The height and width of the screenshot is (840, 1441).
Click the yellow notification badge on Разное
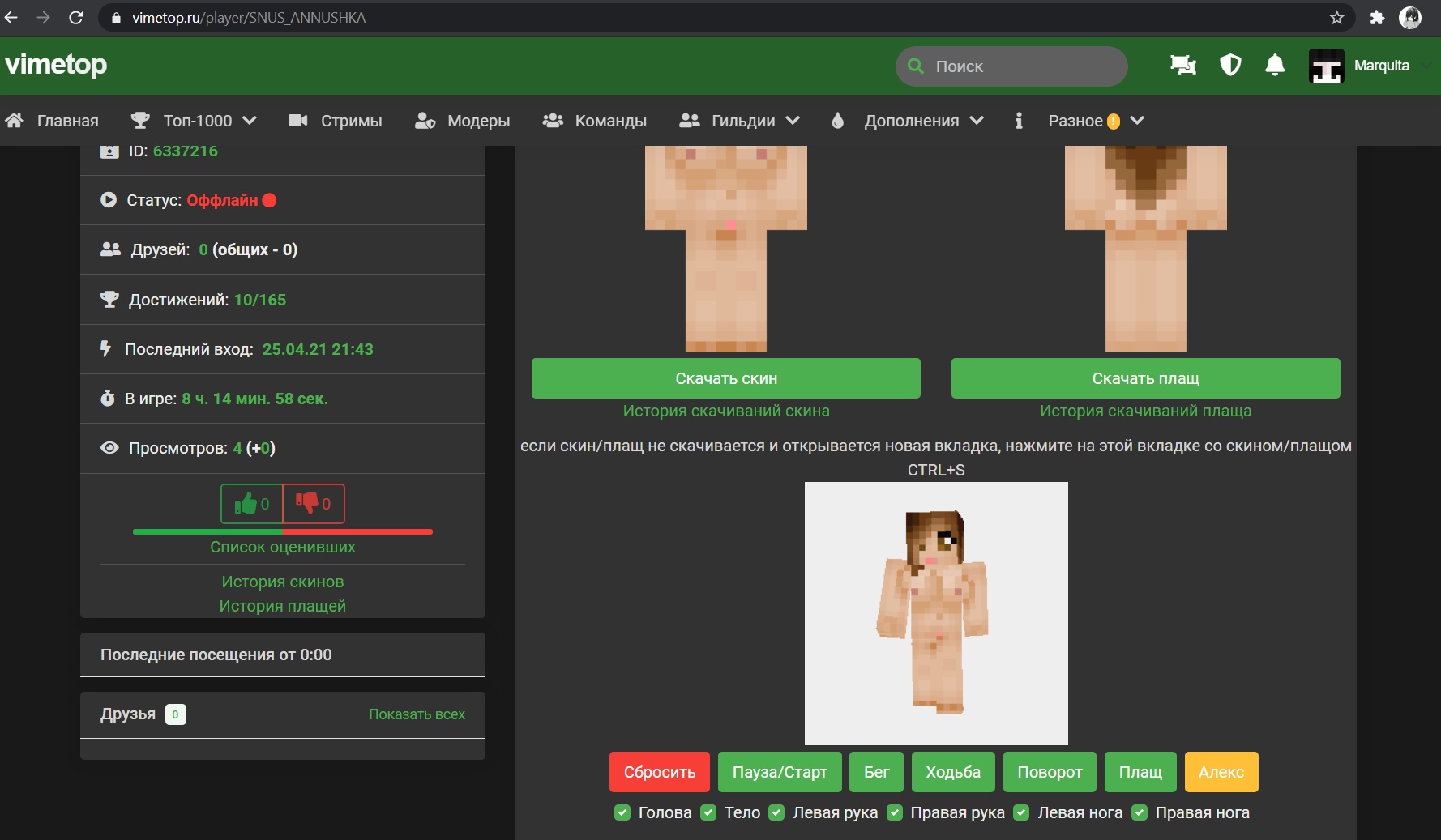point(1114,122)
